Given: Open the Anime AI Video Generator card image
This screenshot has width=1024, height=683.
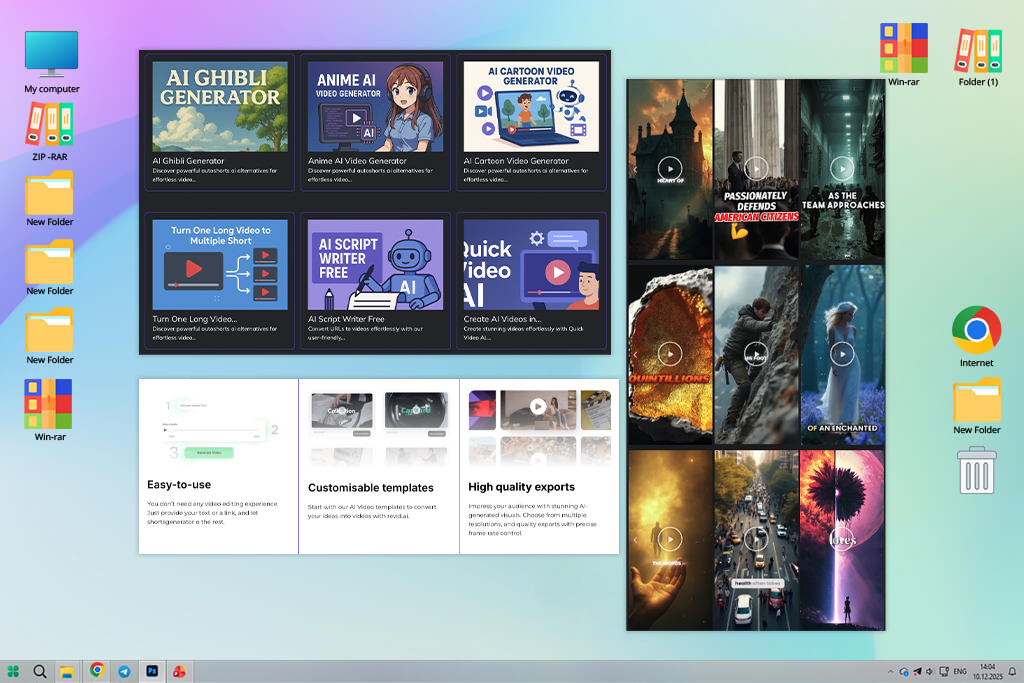Looking at the screenshot, I should click(x=376, y=106).
